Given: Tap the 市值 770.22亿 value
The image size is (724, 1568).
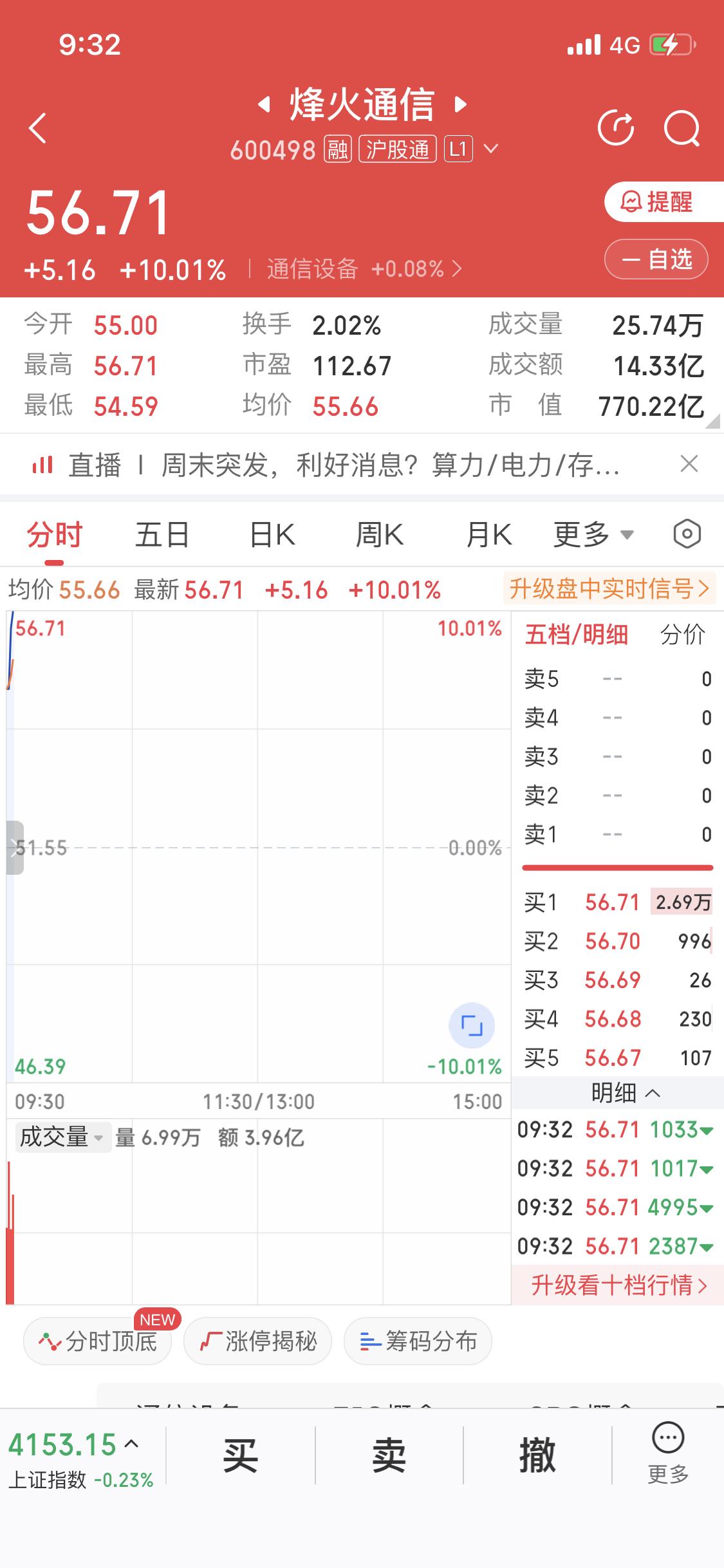Looking at the screenshot, I should pos(651,407).
